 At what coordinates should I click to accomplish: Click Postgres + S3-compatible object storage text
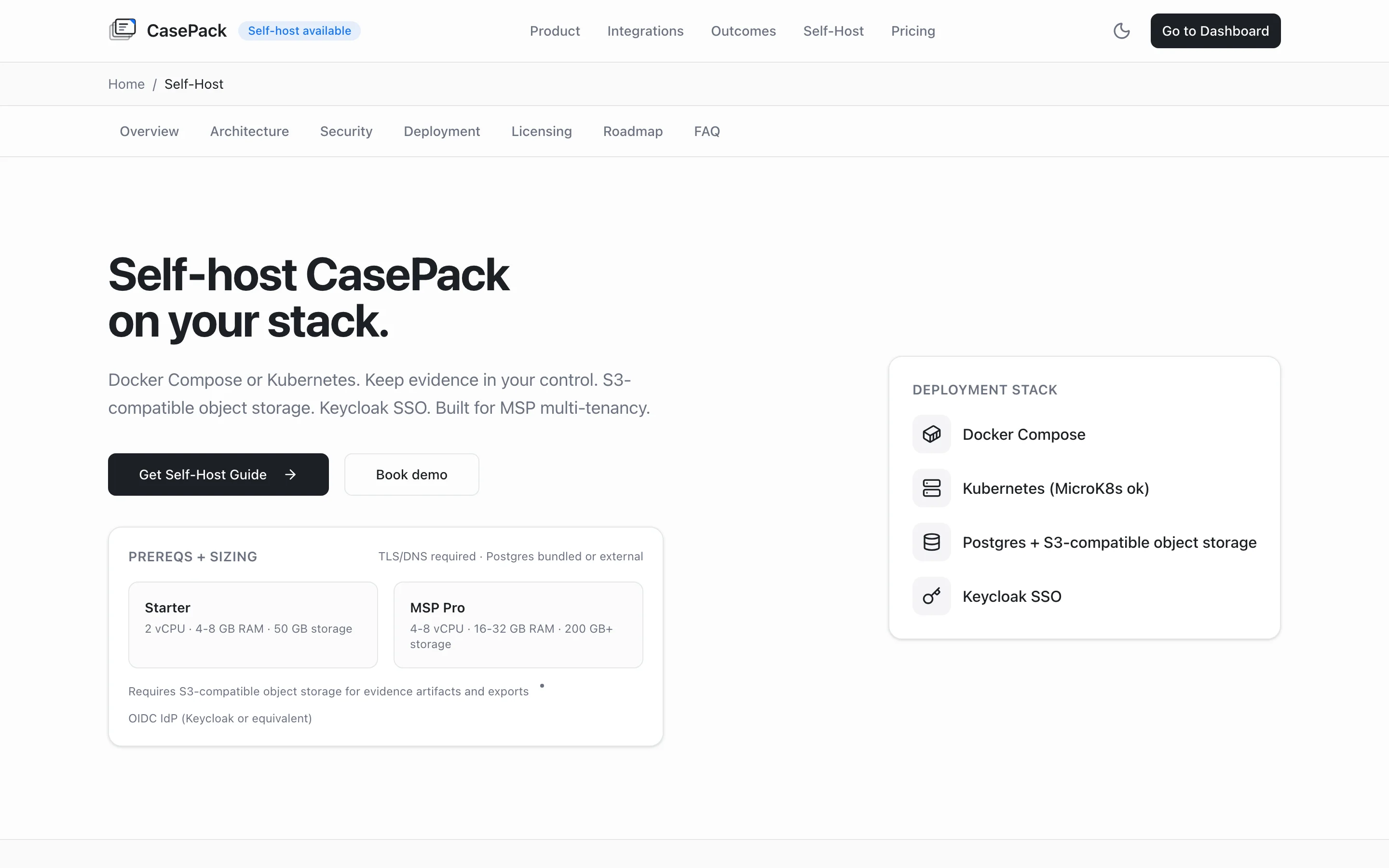pyautogui.click(x=1109, y=542)
